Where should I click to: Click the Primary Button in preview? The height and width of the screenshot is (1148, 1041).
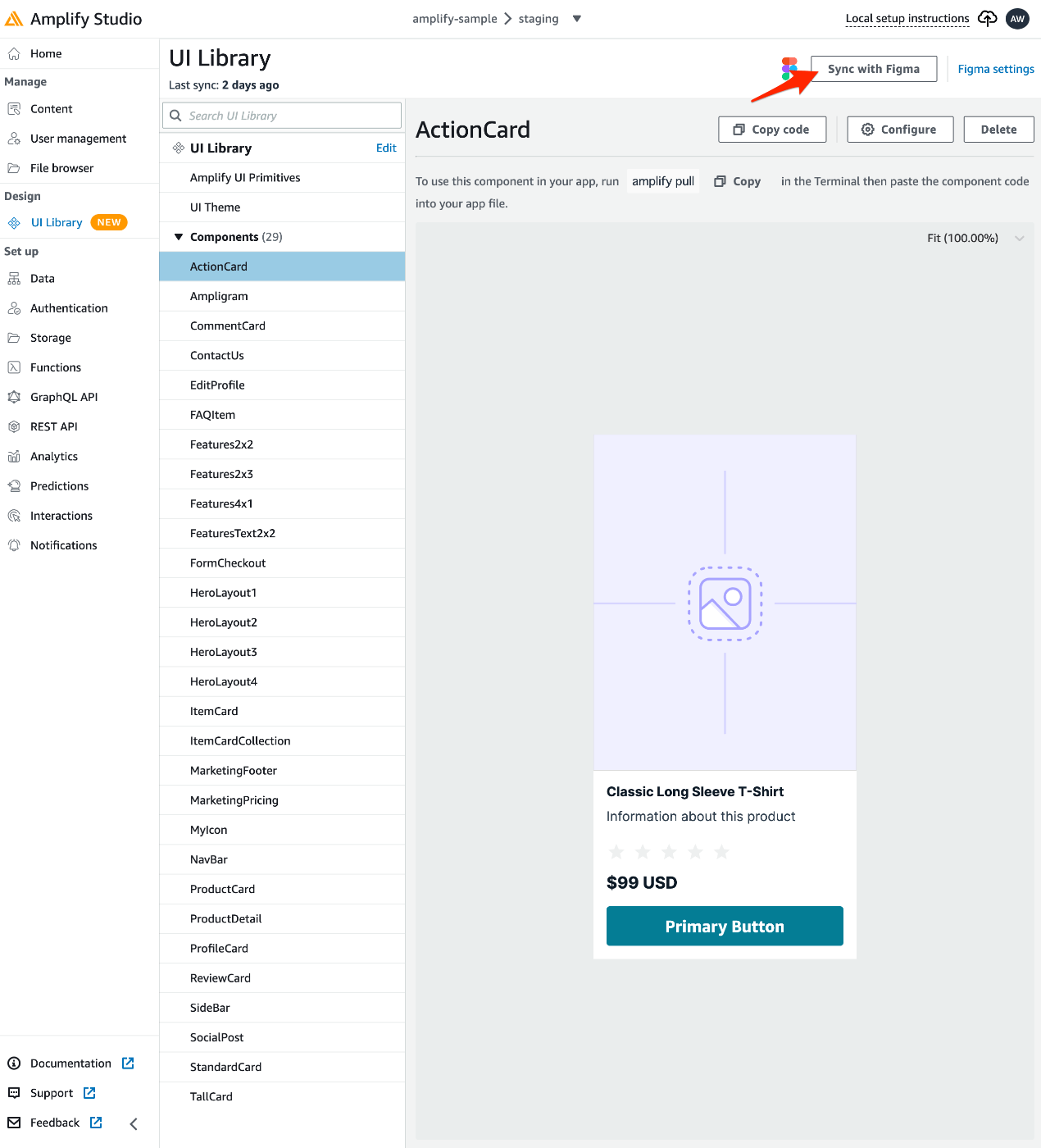pyautogui.click(x=725, y=926)
